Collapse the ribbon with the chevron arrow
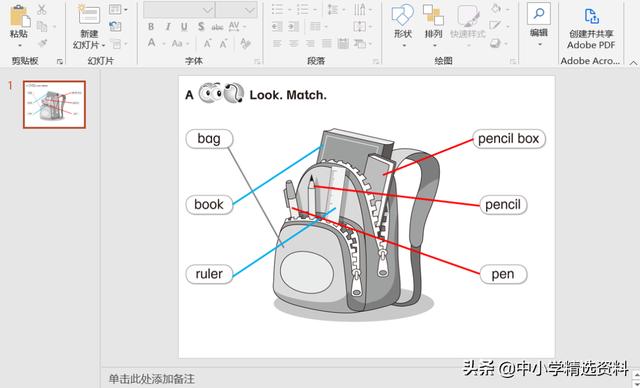The width and height of the screenshot is (640, 388). click(x=633, y=63)
